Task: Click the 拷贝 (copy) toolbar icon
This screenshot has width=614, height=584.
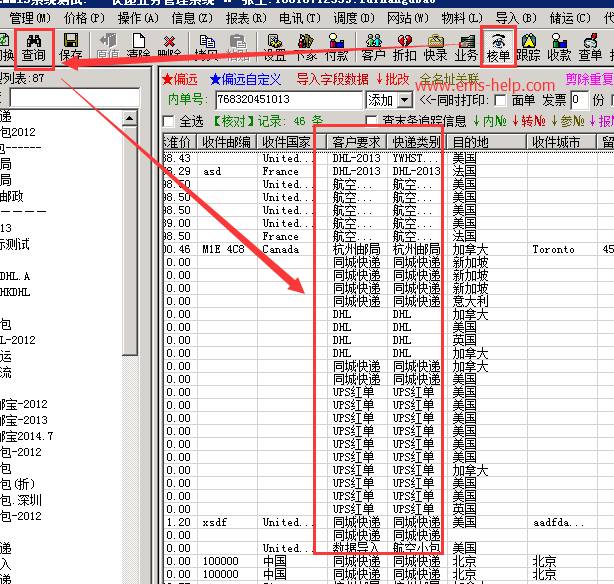Action: coord(206,48)
